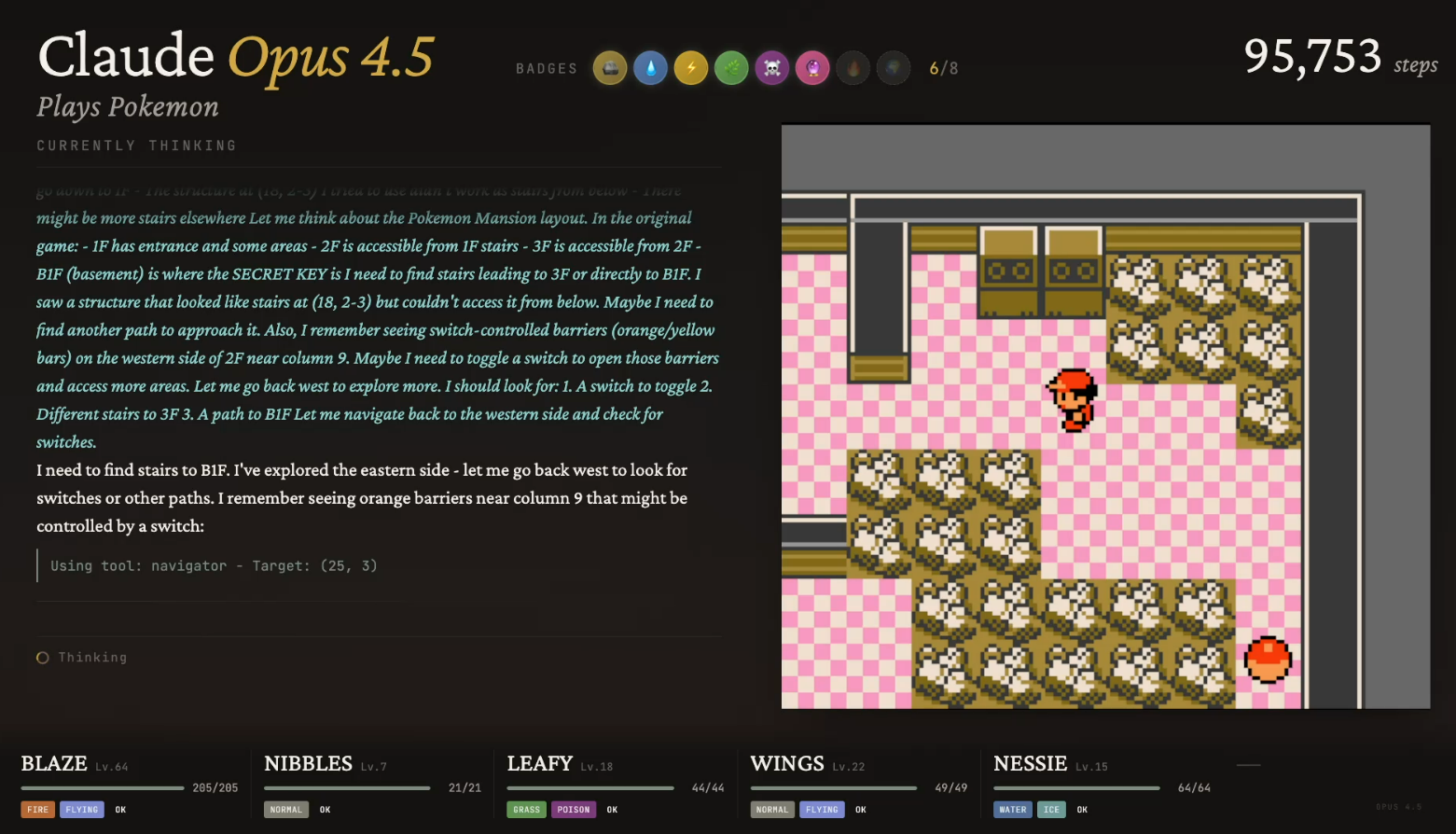
Task: Click the NORMAL type tag under WINGS
Action: pos(772,810)
